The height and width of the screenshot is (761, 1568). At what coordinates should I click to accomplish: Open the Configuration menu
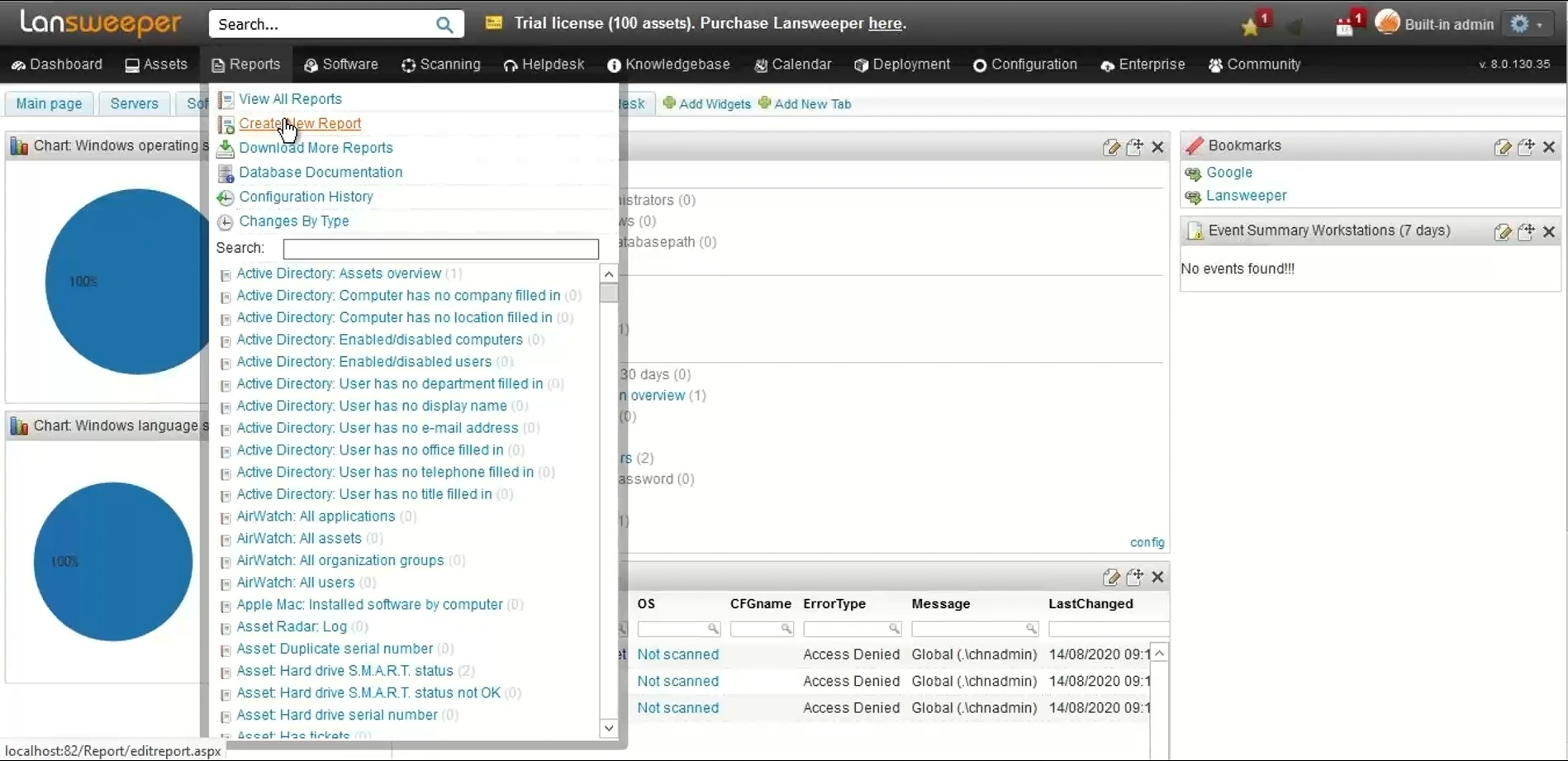pyautogui.click(x=1024, y=64)
